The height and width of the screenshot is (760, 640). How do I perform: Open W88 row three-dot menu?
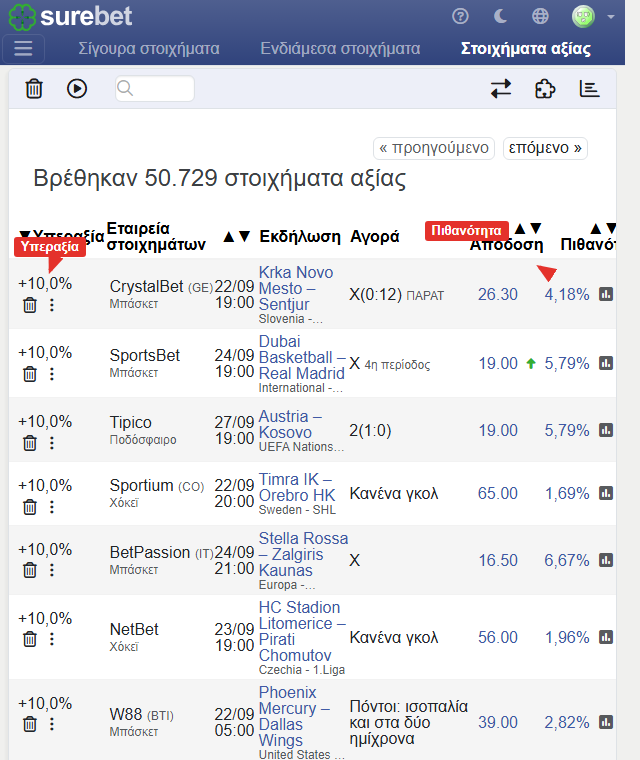[x=51, y=724]
